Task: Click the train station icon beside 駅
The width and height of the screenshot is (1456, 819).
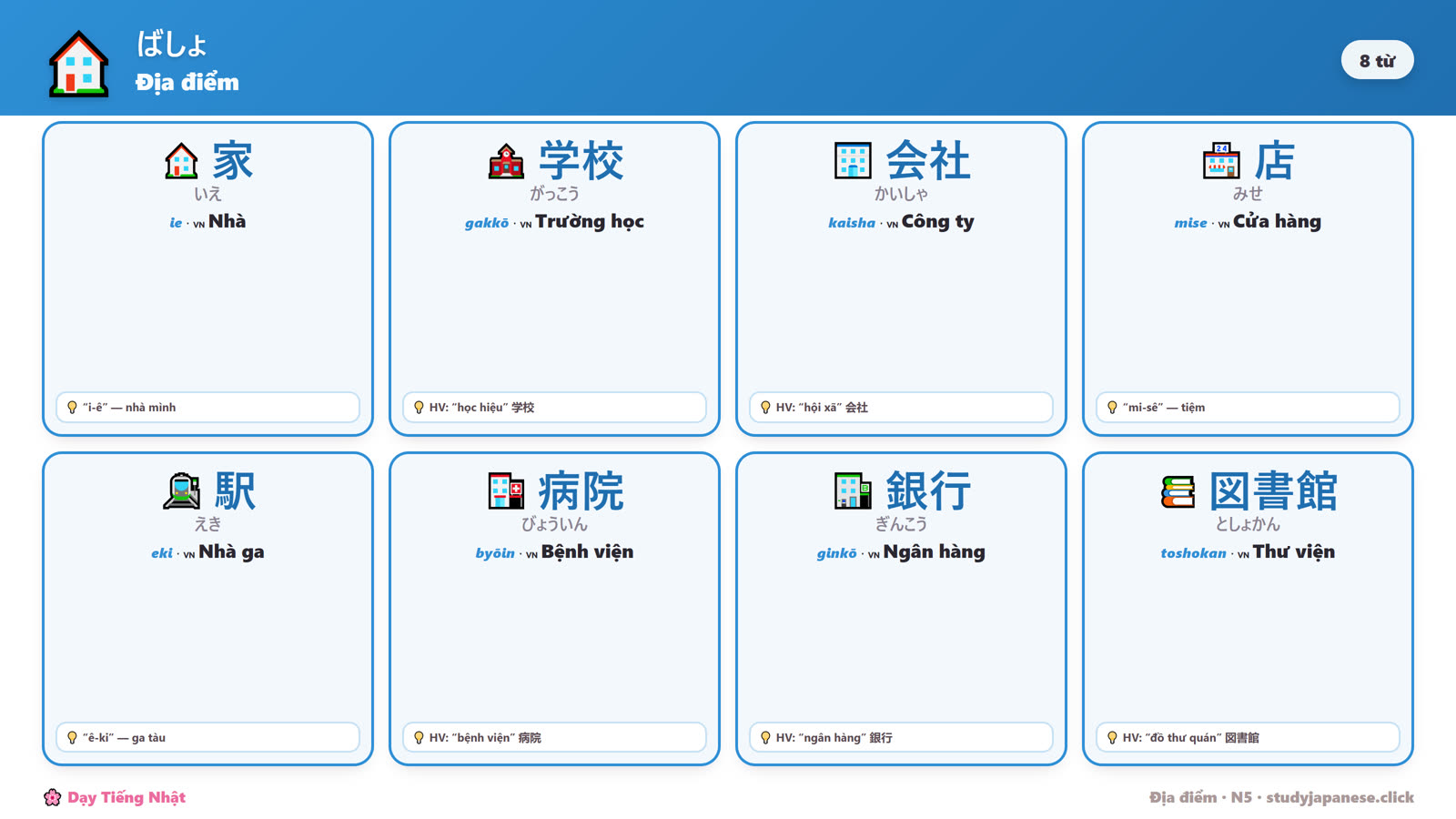Action: (182, 491)
